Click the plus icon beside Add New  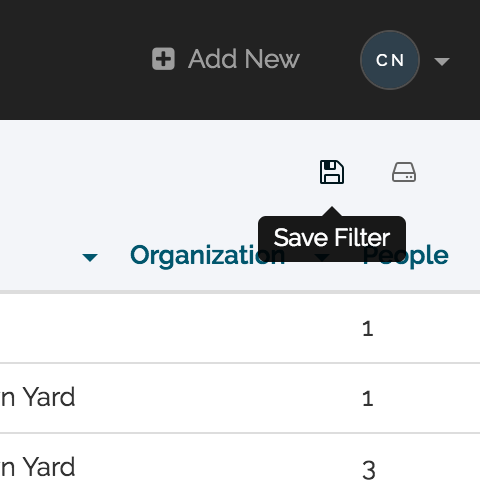point(163,59)
